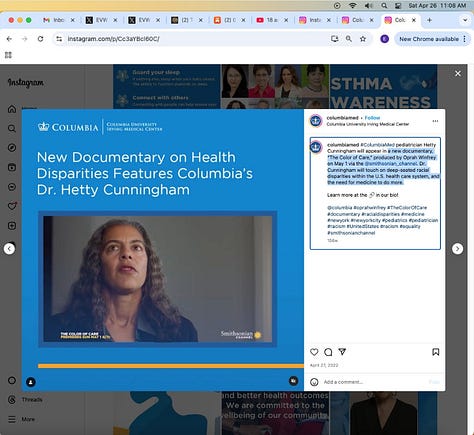474x435 pixels.
Task: Open macOS Spotlight search in menu bar
Action: point(384,6)
